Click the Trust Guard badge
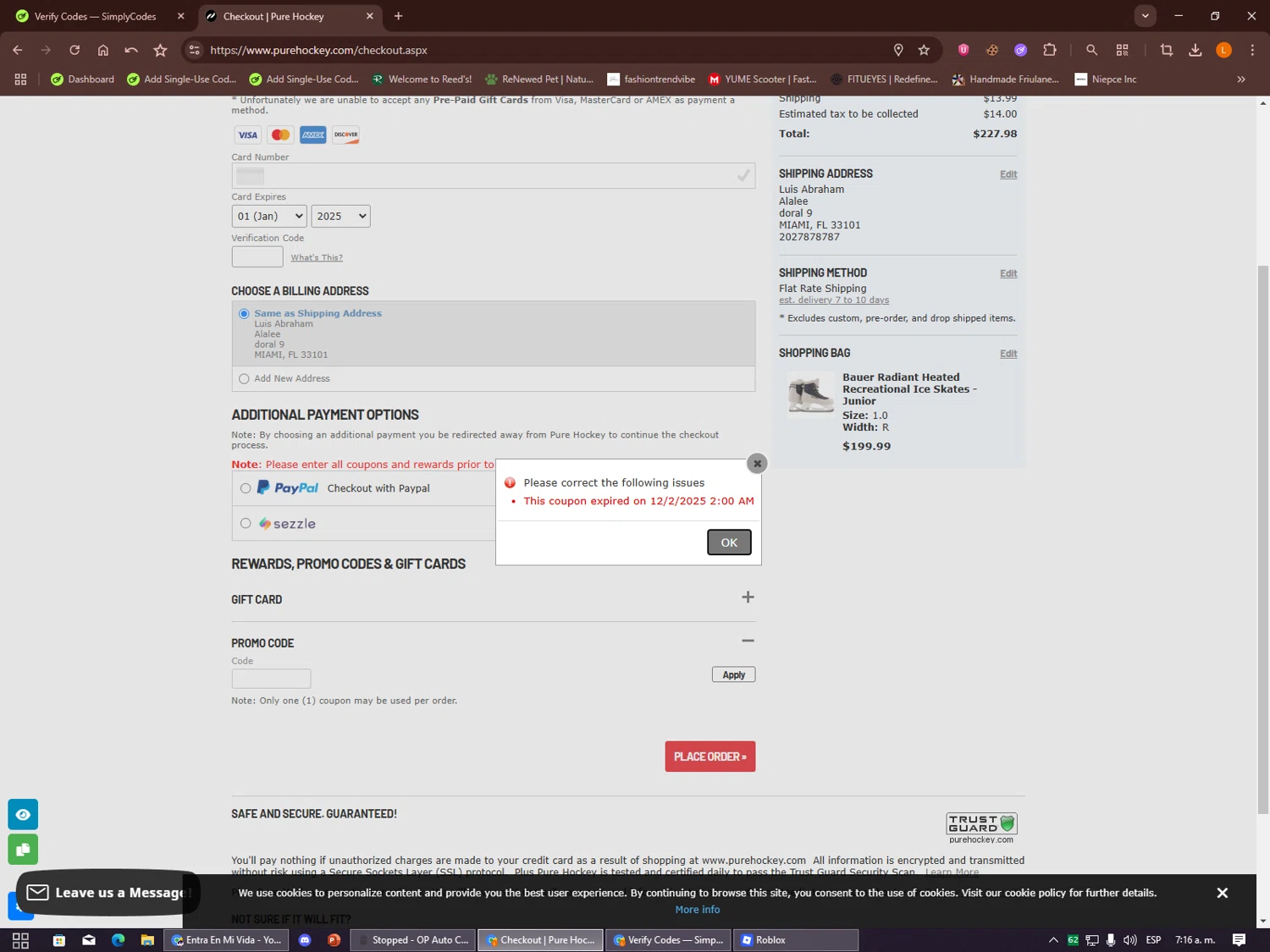This screenshot has height=952, width=1270. 981,828
